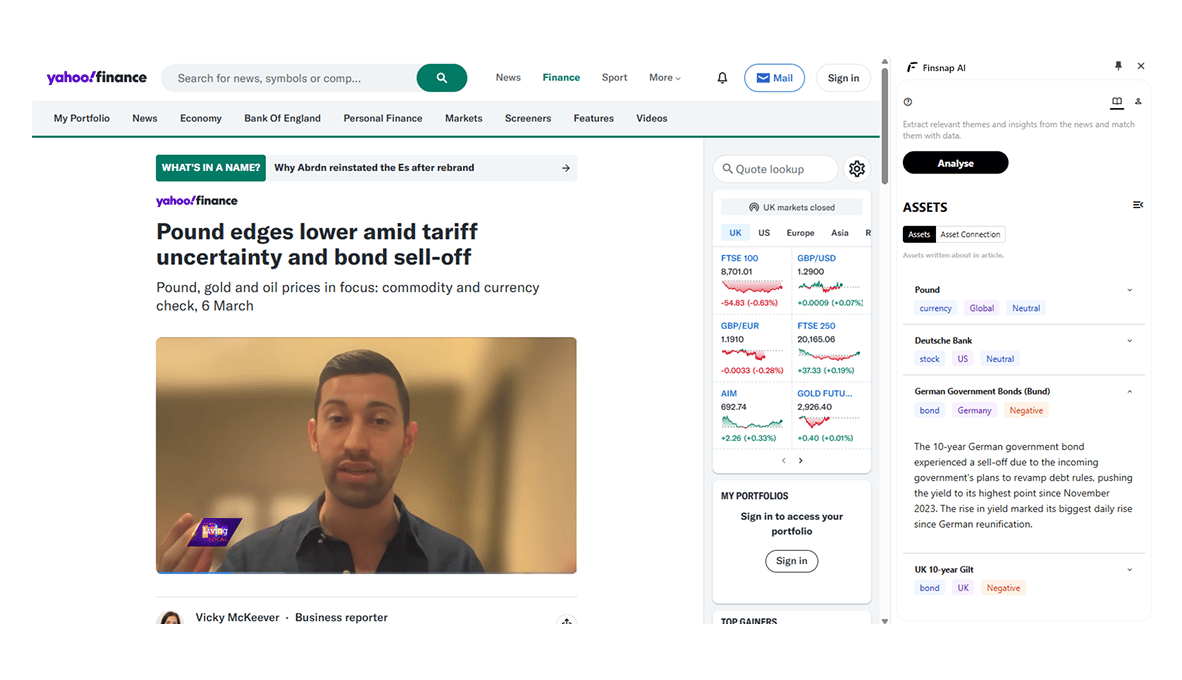Select the Asia markets tab
1182x680 pixels.
[840, 233]
